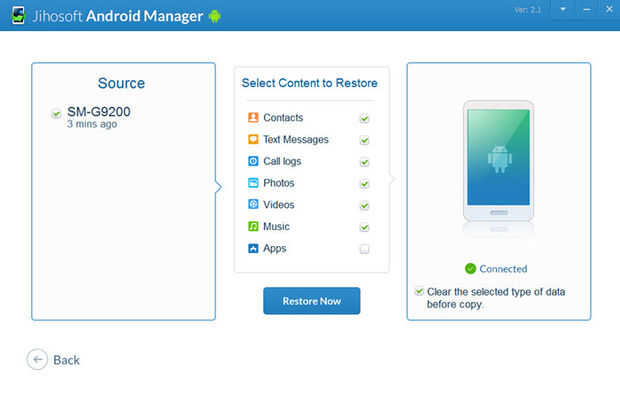
Task: Deselect the Music checkbox
Action: (364, 227)
